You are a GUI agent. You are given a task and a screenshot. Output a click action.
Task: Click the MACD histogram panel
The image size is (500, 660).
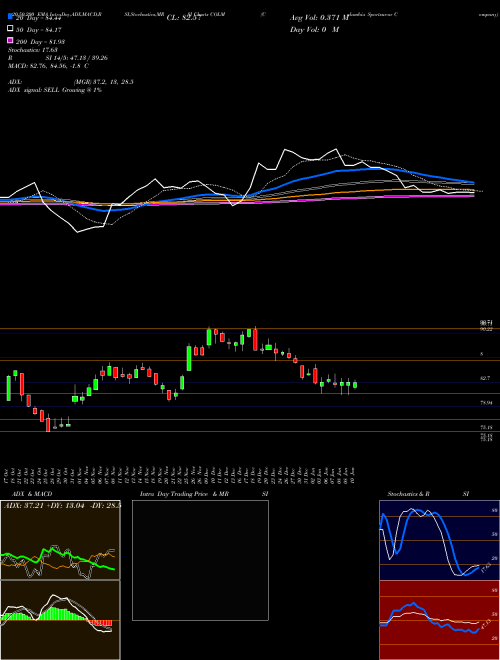click(x=60, y=620)
